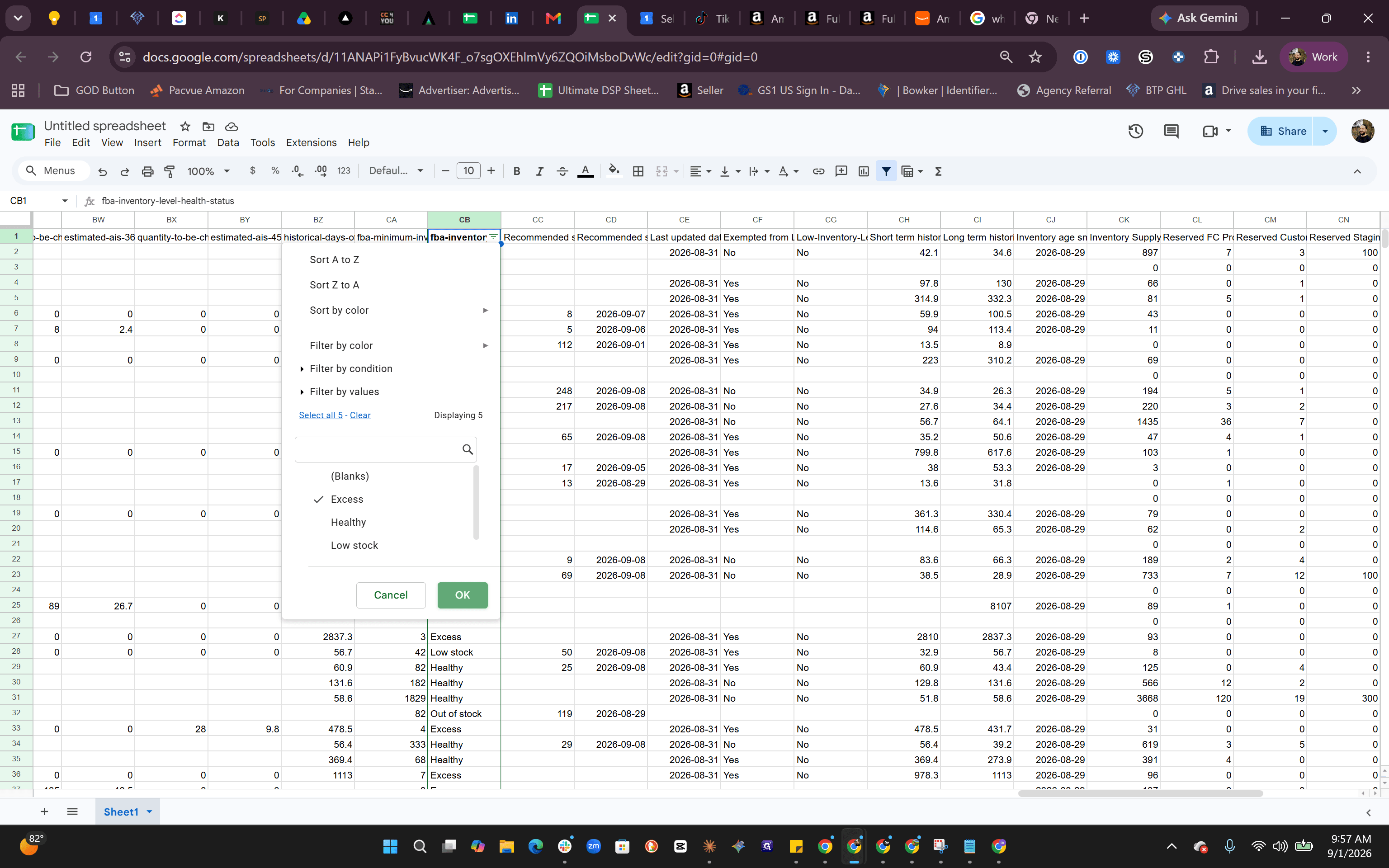Expand the Sort by color submenu

398,310
